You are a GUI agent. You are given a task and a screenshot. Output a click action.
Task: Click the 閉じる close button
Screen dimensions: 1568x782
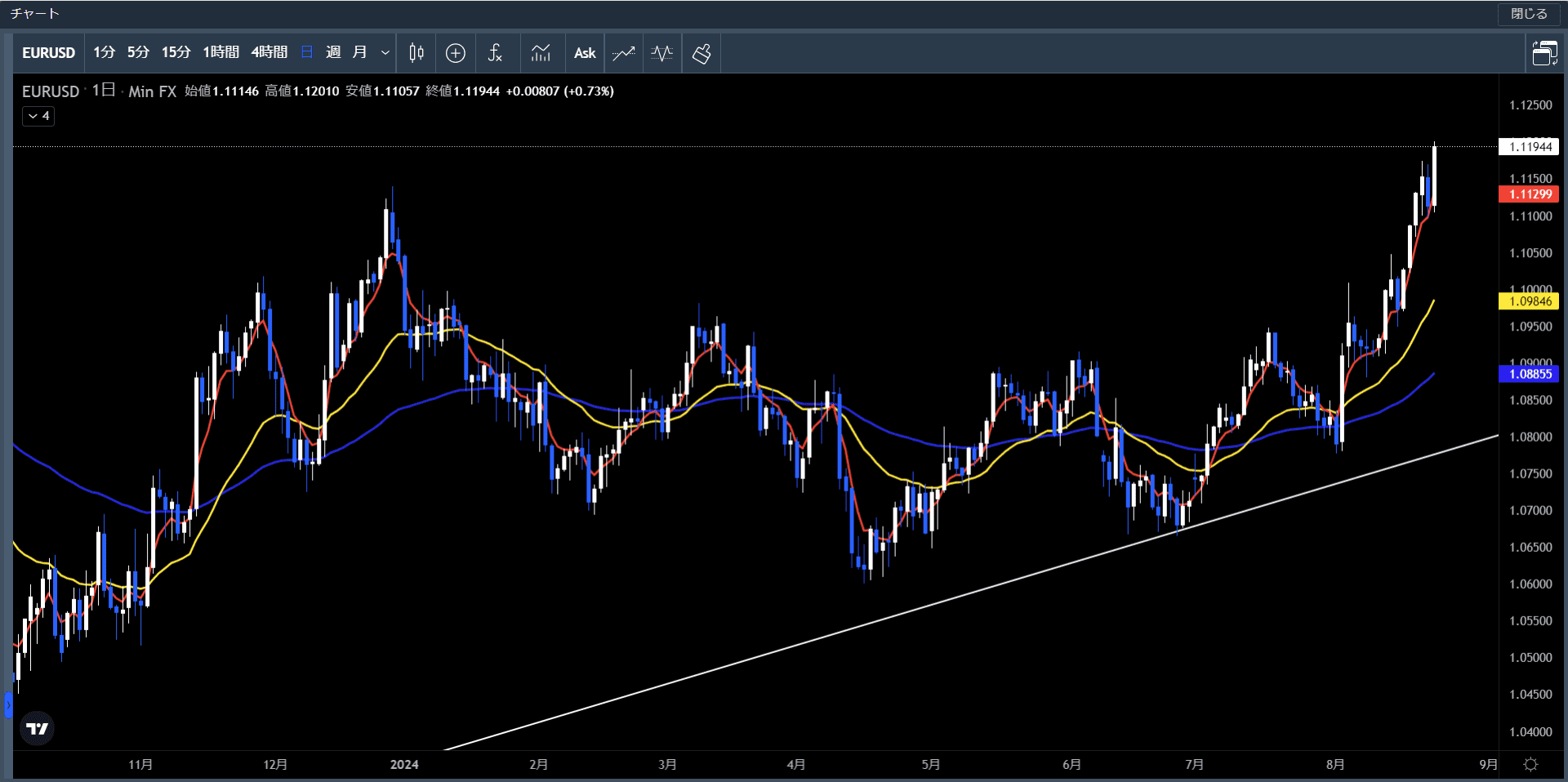pos(1529,14)
